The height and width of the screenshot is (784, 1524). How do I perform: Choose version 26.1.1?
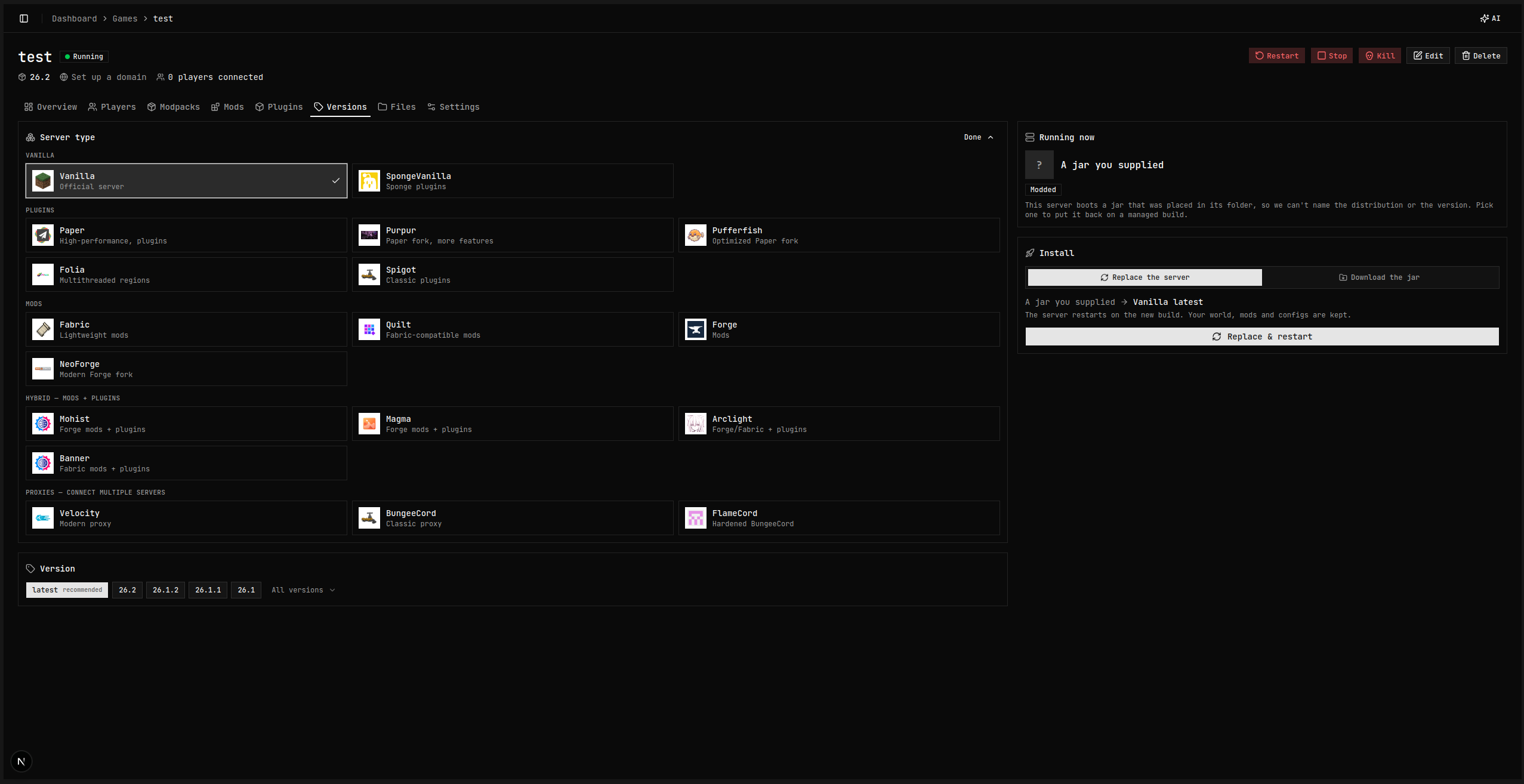coord(208,590)
